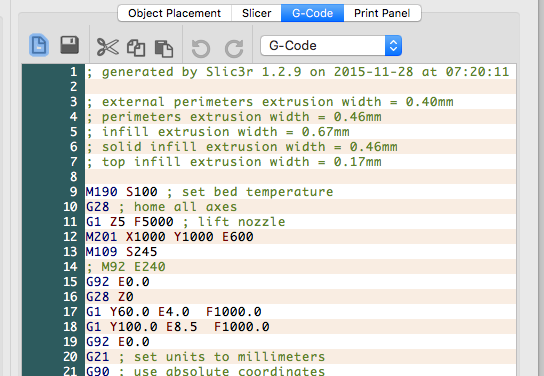The image size is (544, 376).
Task: Switch to Slicer tab
Action: point(256,13)
